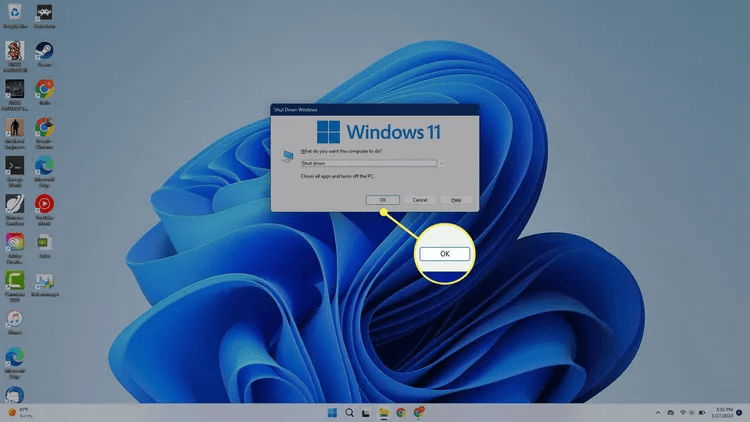750x422 pixels.
Task: Show hidden system tray icons
Action: click(x=658, y=412)
